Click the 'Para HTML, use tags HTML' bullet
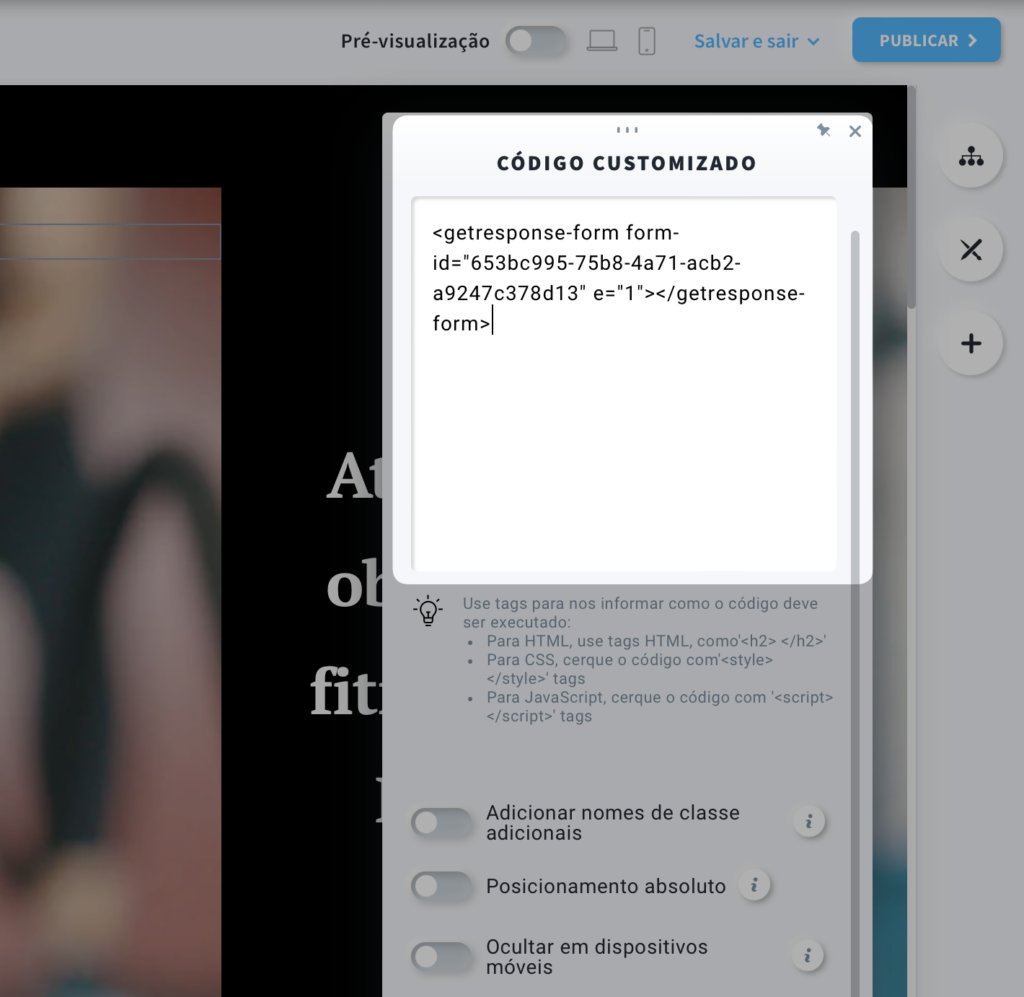This screenshot has width=1024, height=997. (x=656, y=641)
